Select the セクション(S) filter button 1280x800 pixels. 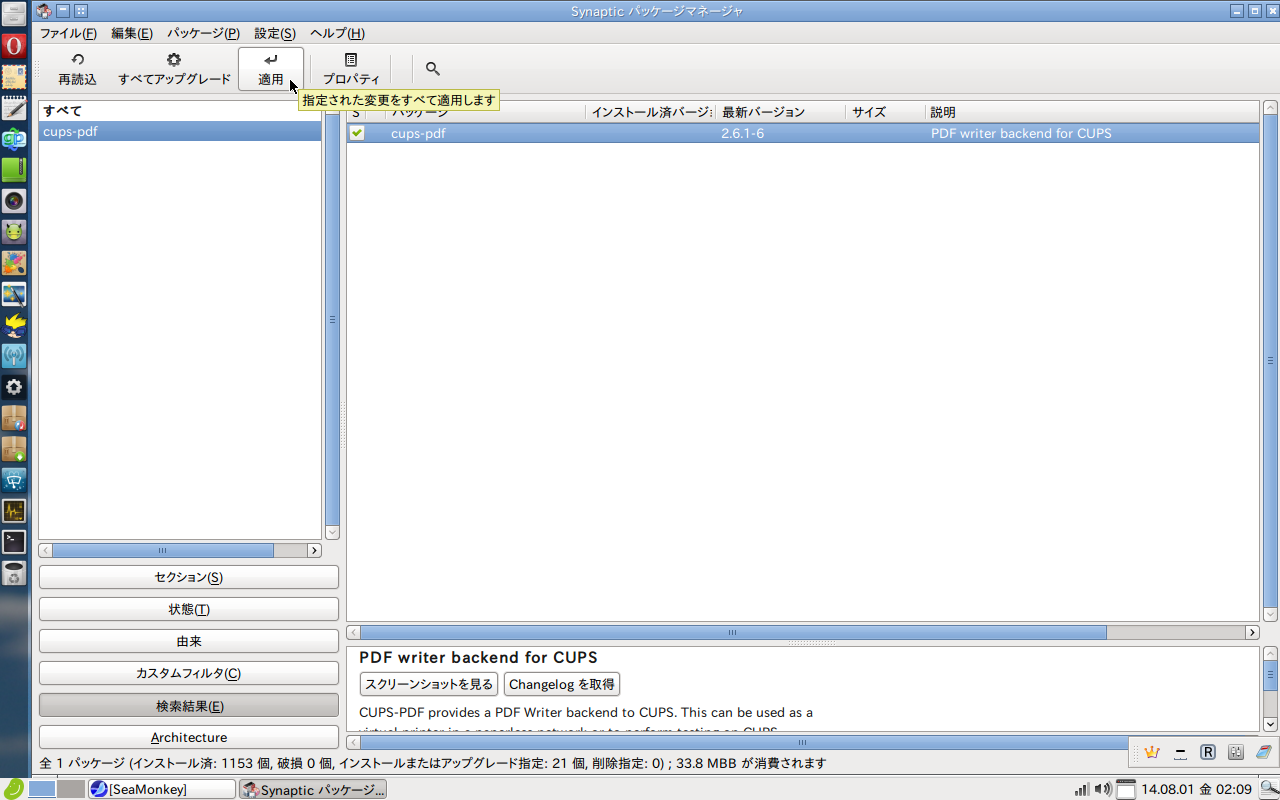click(189, 577)
